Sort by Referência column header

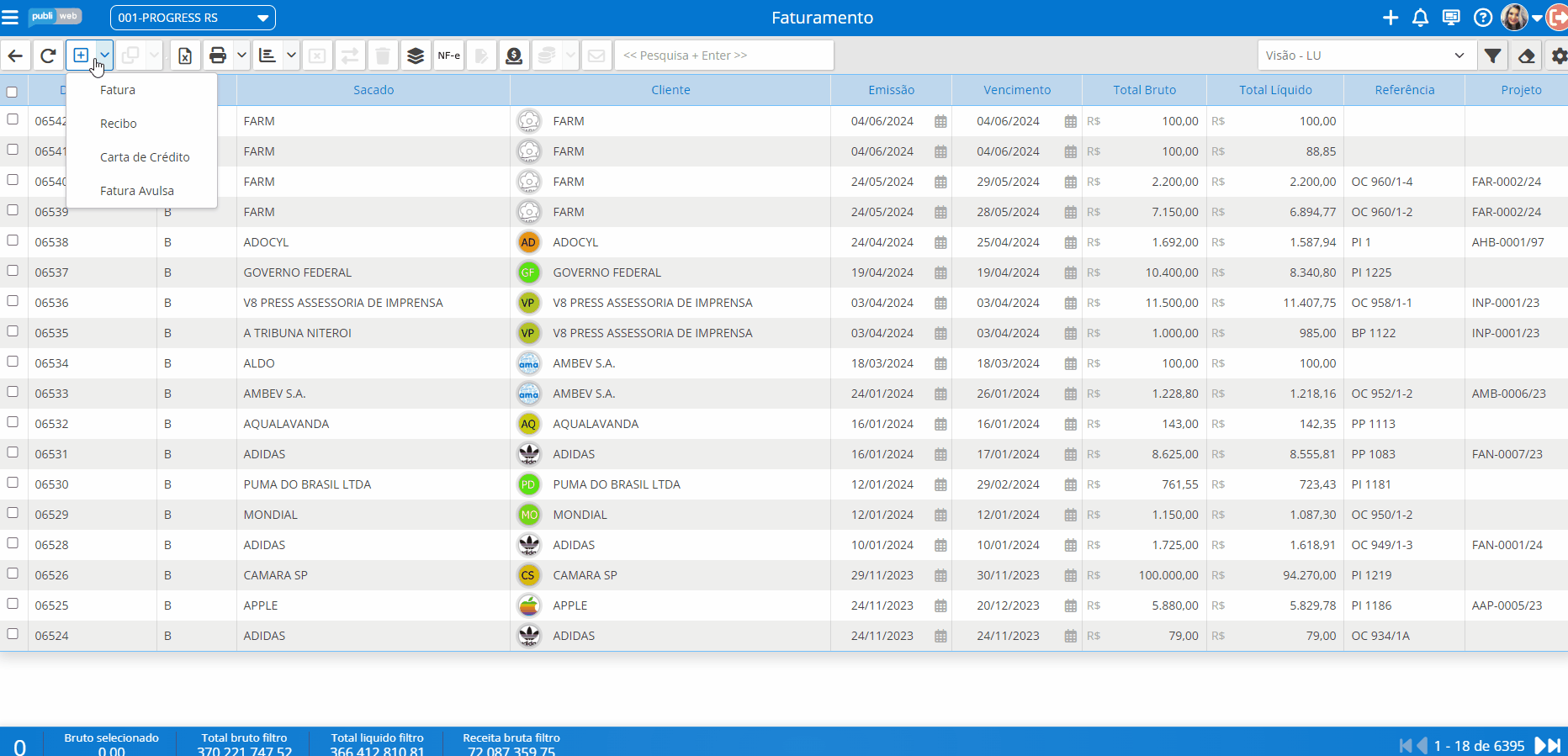click(1405, 90)
